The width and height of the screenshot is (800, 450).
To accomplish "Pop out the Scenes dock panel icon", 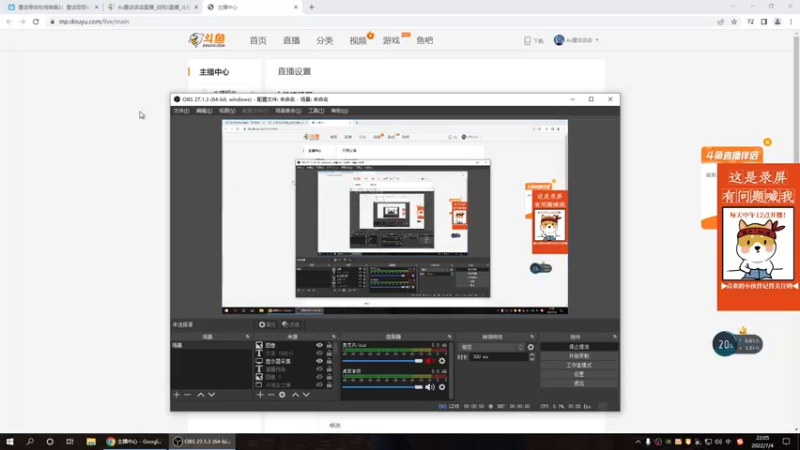I will tap(247, 337).
